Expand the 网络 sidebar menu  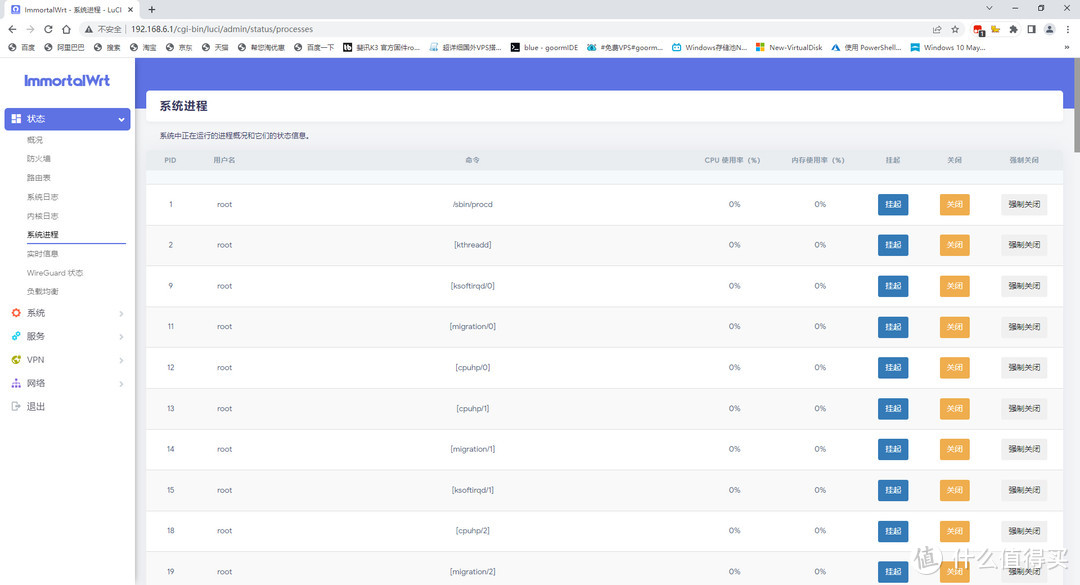click(68, 383)
